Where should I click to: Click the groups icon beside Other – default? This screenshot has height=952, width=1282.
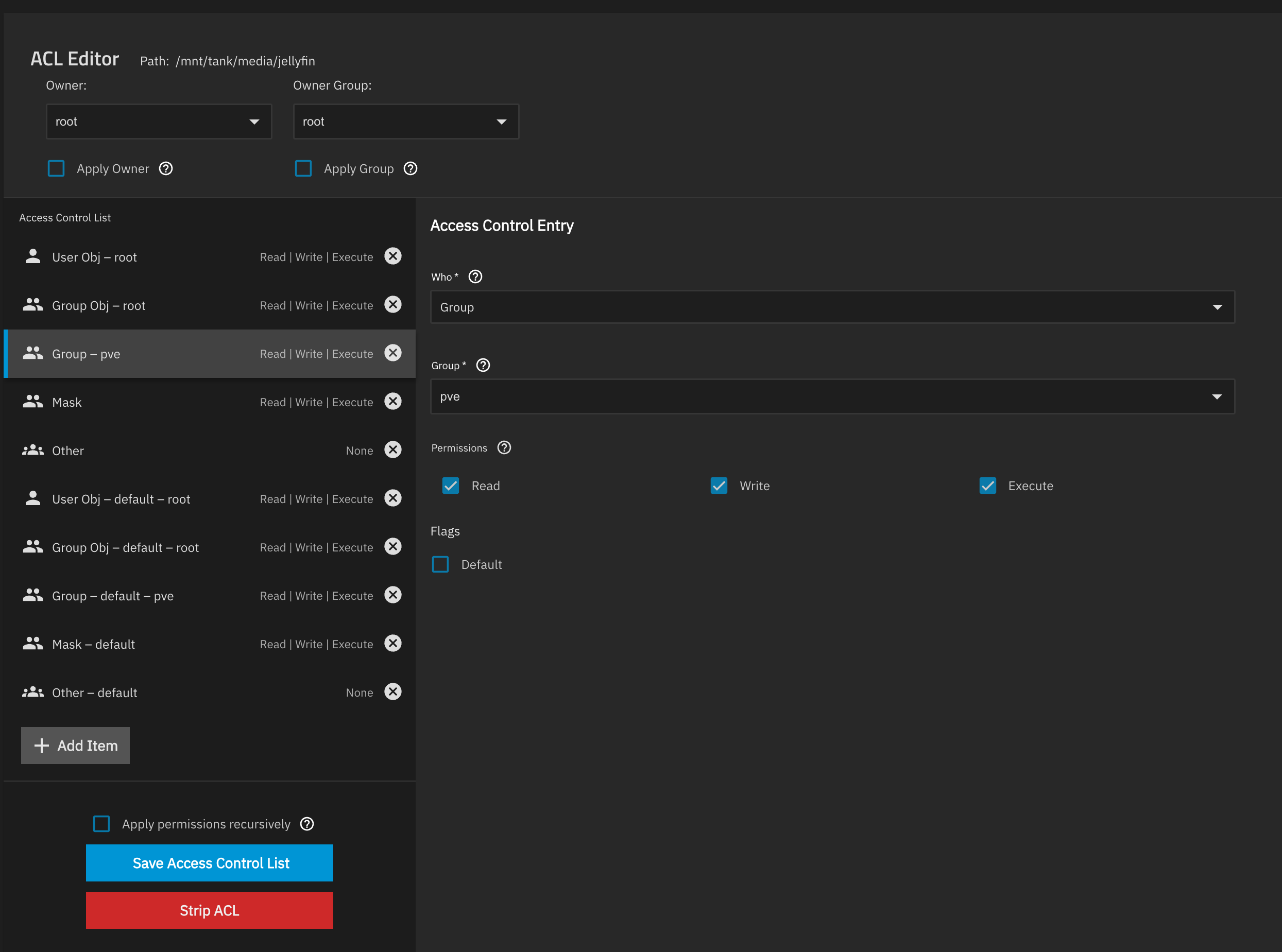33,692
